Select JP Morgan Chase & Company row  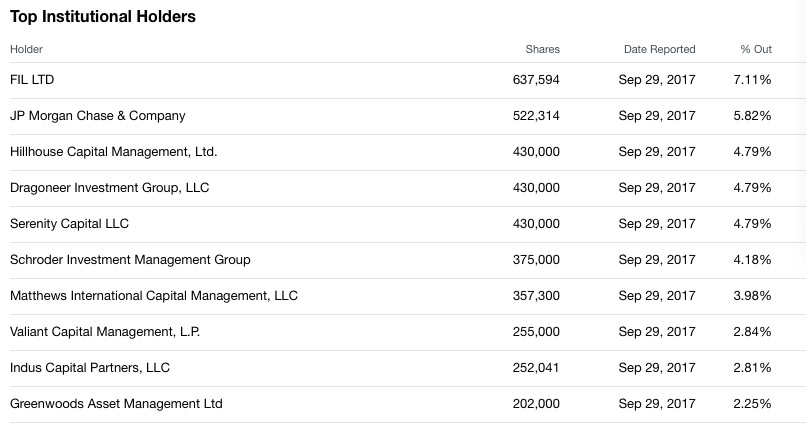(x=97, y=116)
